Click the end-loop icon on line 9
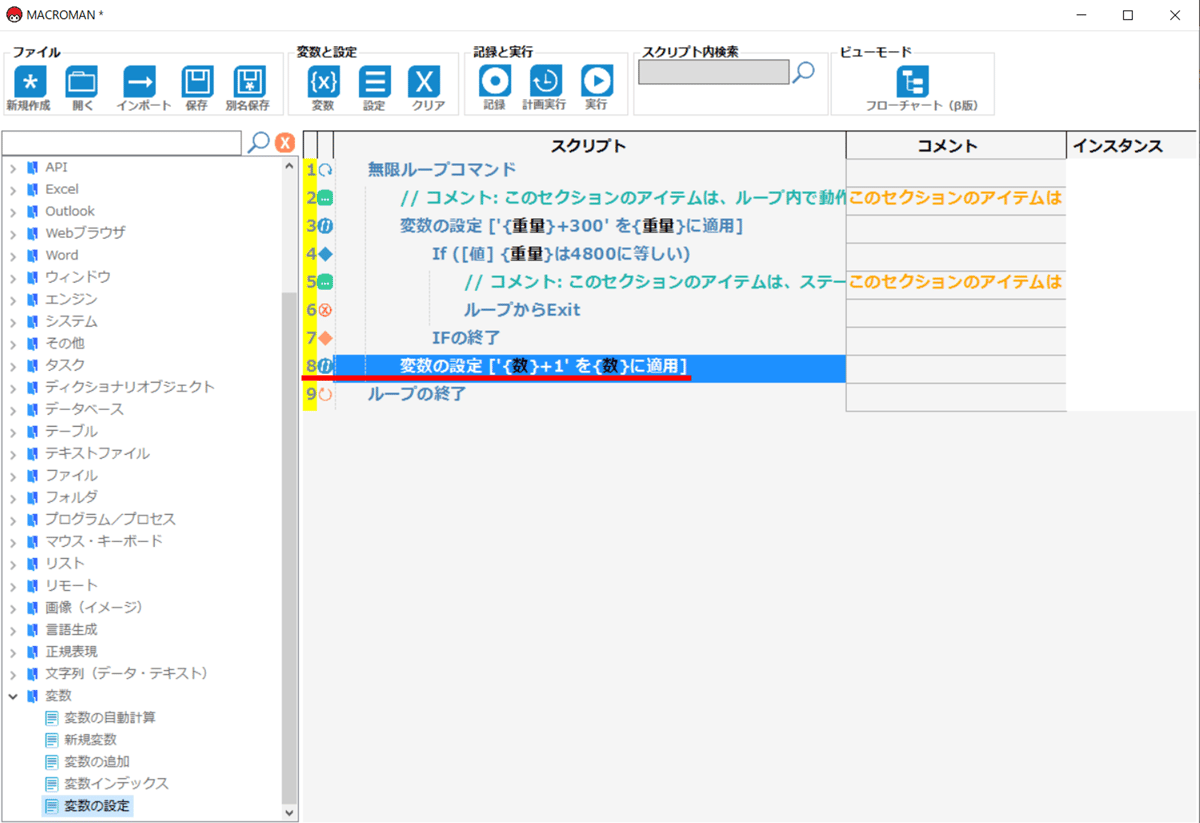 tap(325, 394)
